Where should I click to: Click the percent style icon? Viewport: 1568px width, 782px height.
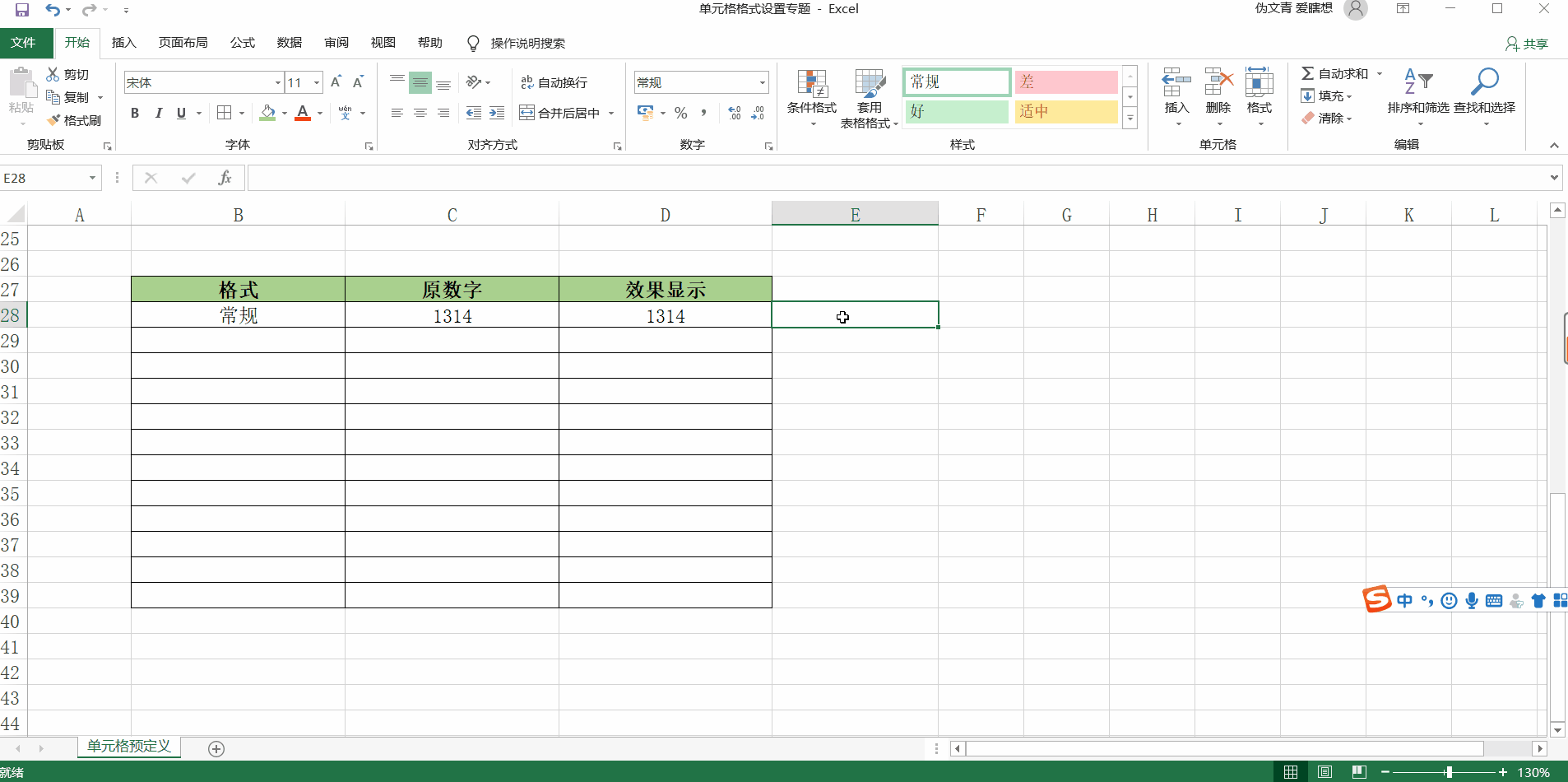(x=680, y=113)
